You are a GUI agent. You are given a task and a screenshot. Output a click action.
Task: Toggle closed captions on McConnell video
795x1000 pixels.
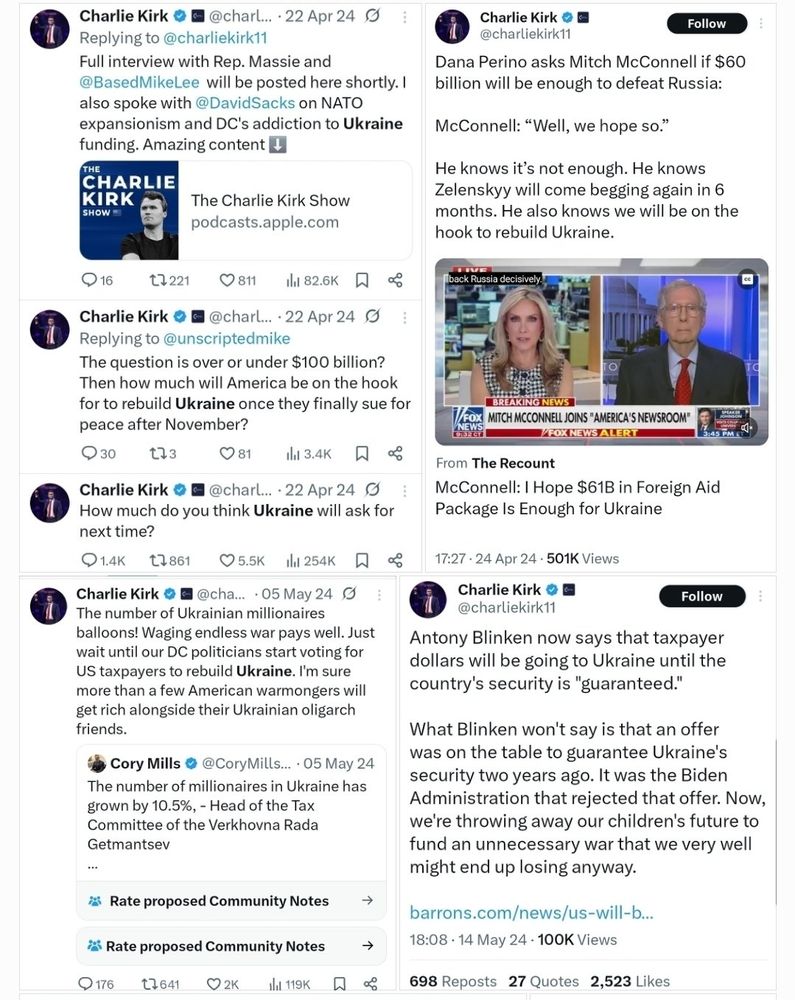pos(747,279)
